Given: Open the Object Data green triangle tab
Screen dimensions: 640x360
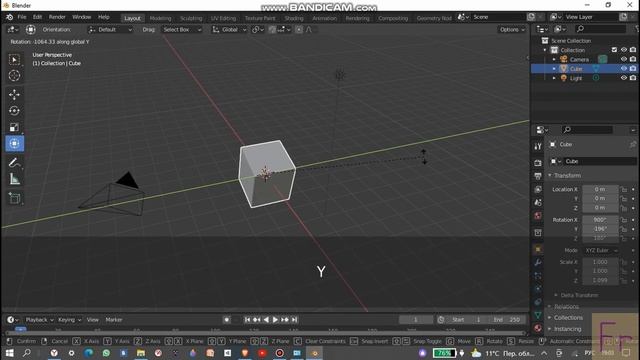Looking at the screenshot, I should coord(538,315).
